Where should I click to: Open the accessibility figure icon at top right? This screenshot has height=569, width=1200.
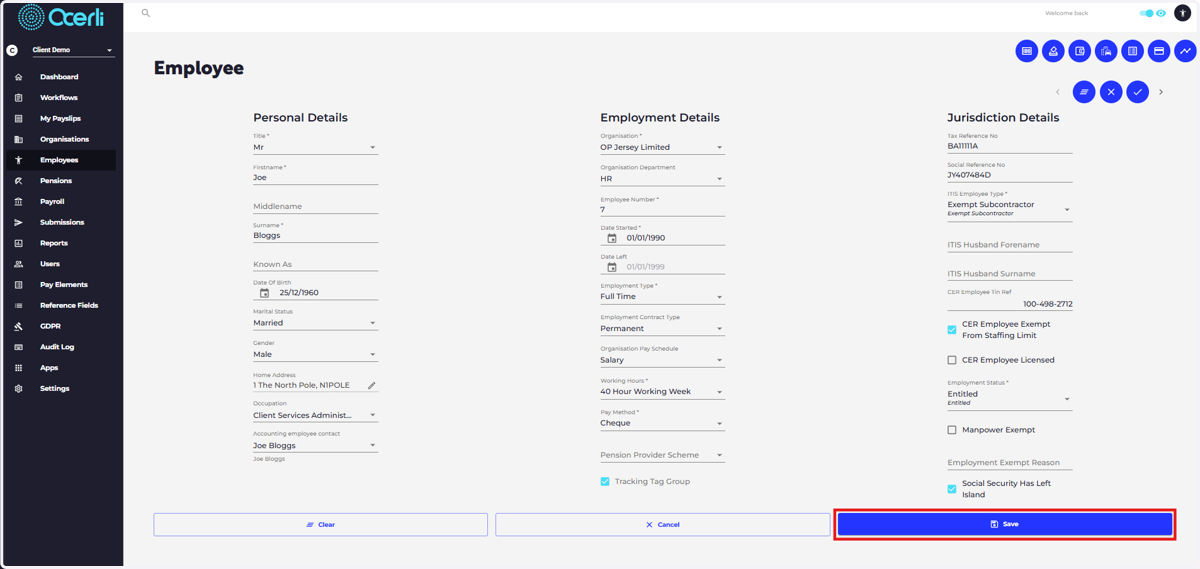(x=1182, y=13)
